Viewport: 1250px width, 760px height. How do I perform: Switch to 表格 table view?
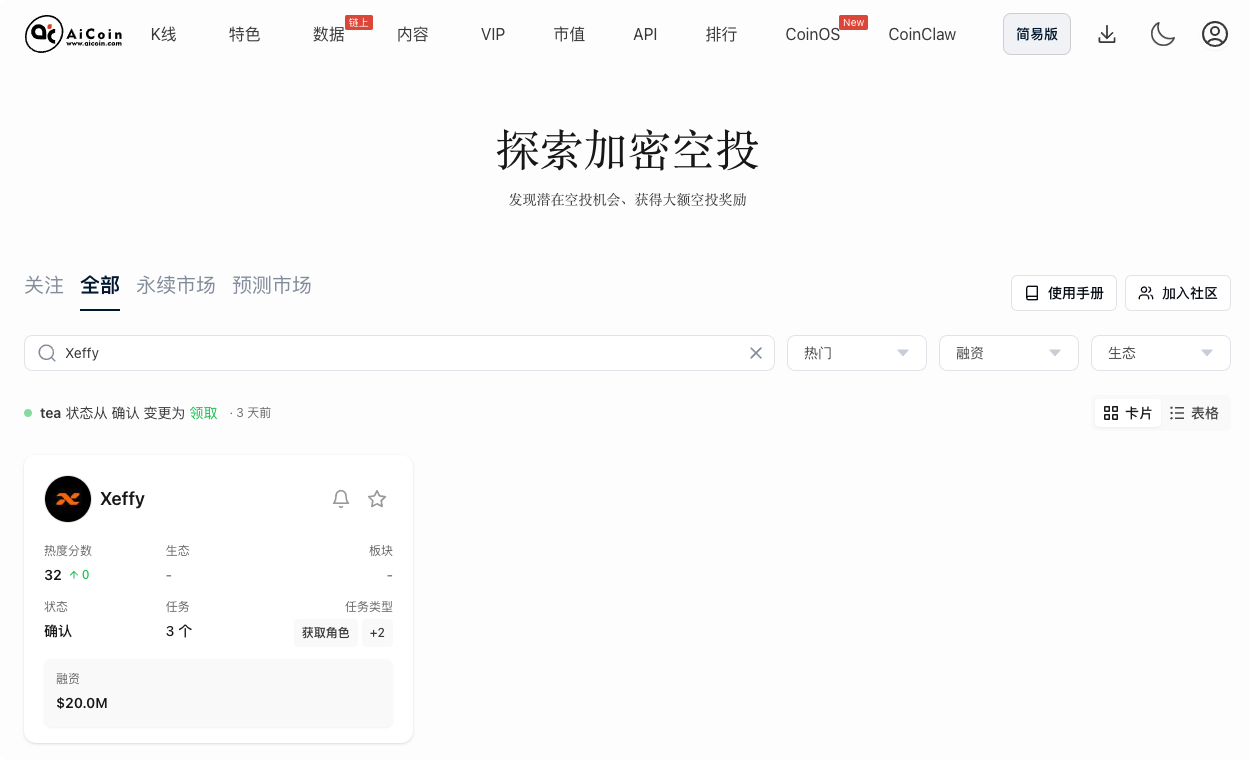coord(1194,413)
